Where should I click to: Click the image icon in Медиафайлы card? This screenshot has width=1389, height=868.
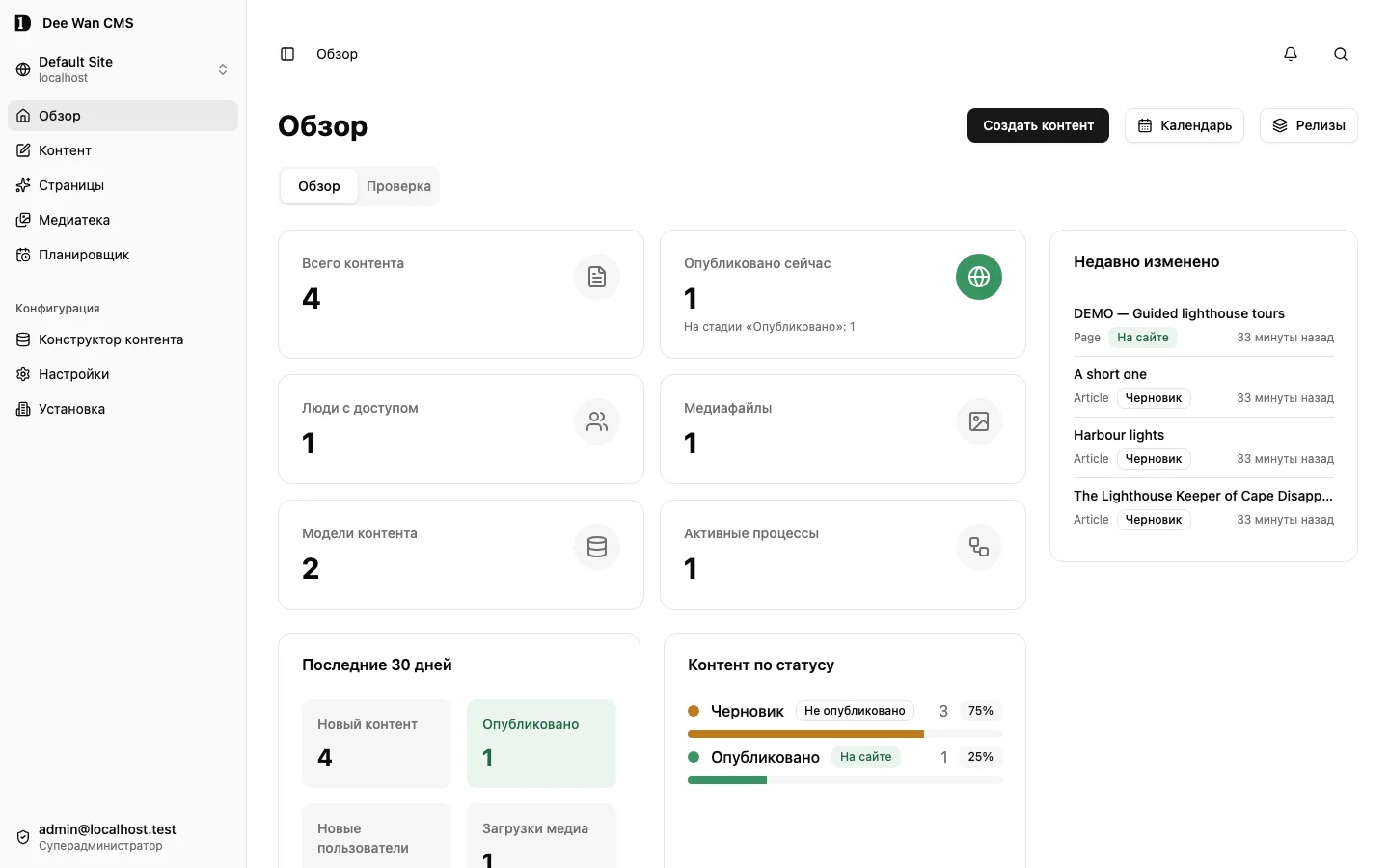[979, 421]
